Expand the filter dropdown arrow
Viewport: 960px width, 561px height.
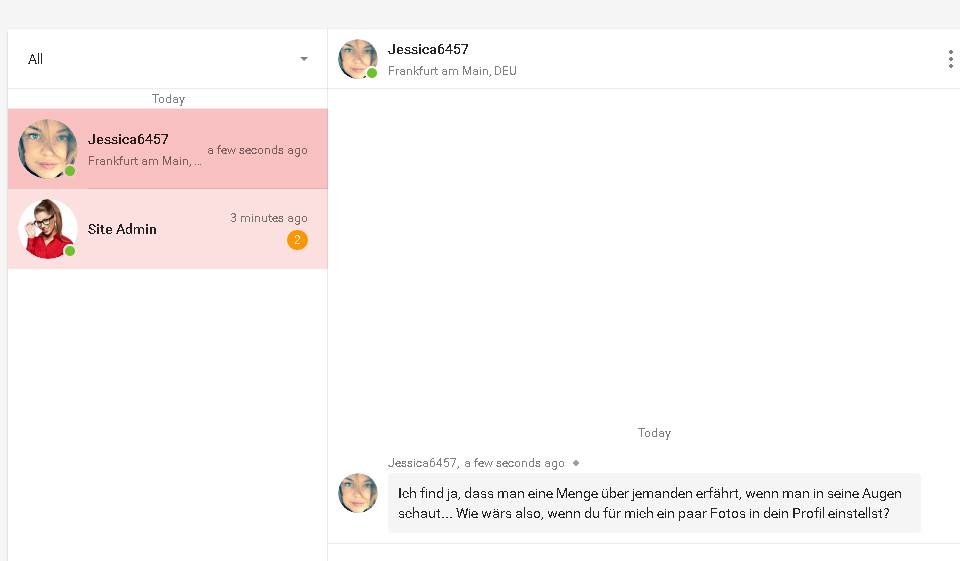(304, 59)
